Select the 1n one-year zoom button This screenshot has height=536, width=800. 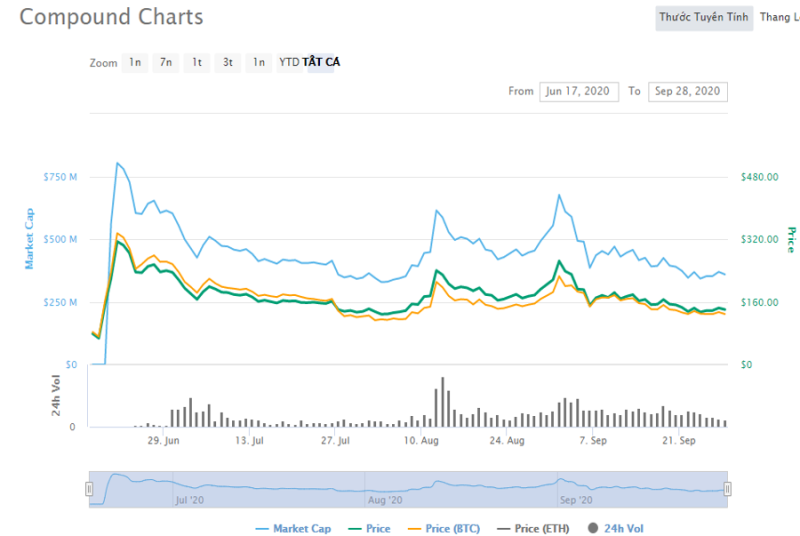click(x=259, y=63)
